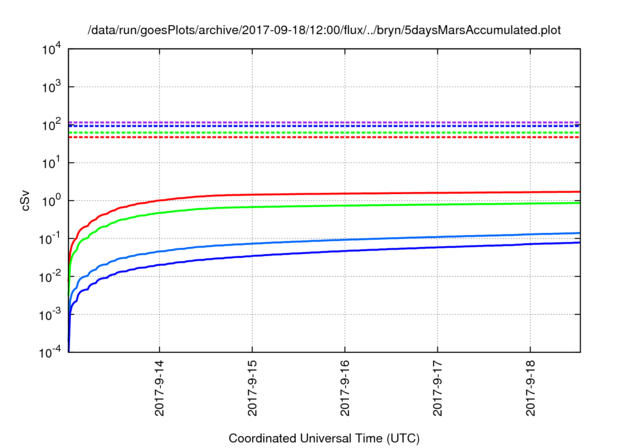Screen dimensions: 640x448
Task: Click the 10^0 y-axis tick label
Action: pyautogui.click(x=52, y=201)
